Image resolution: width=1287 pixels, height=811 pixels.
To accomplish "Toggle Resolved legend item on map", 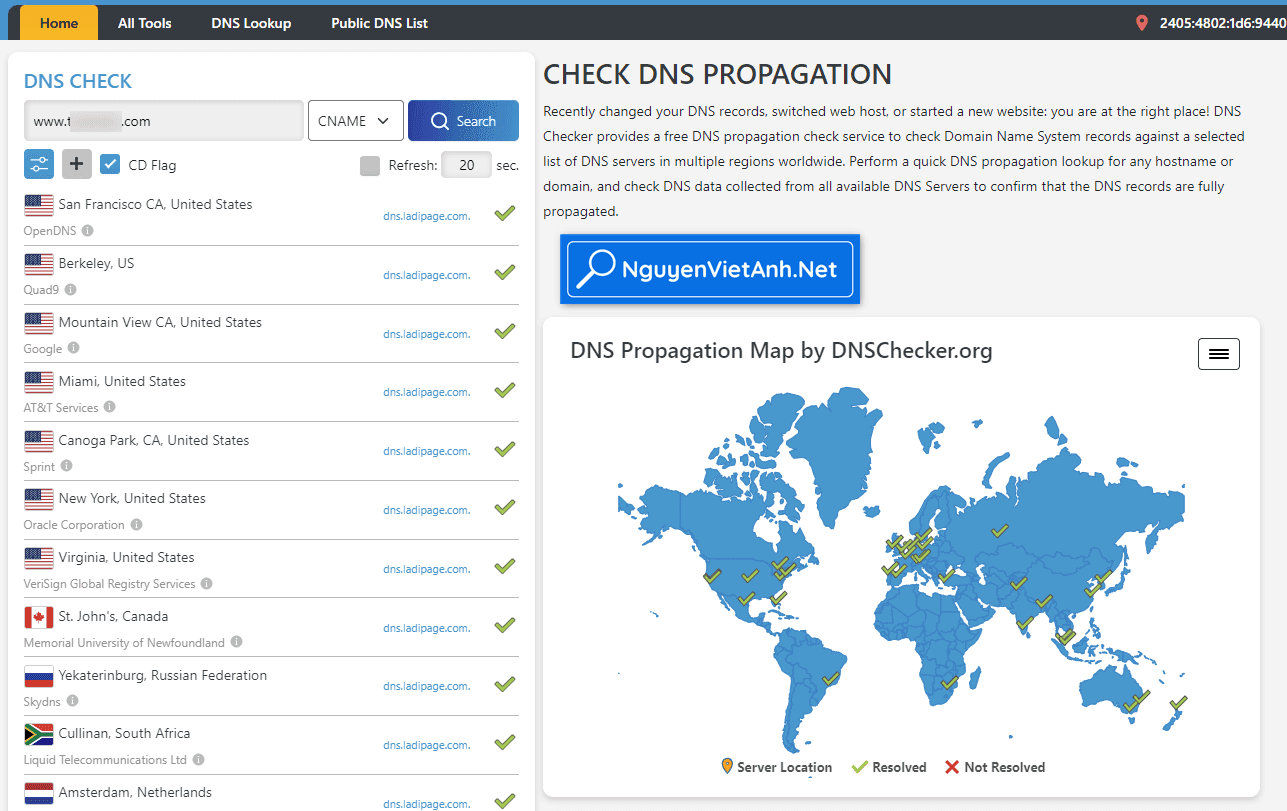I will 889,767.
